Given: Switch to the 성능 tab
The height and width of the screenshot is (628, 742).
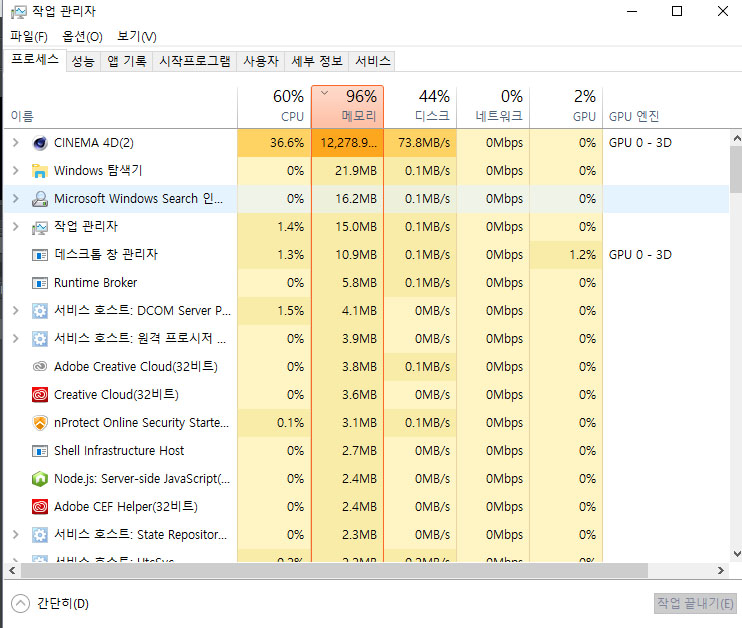Looking at the screenshot, I should 83,61.
